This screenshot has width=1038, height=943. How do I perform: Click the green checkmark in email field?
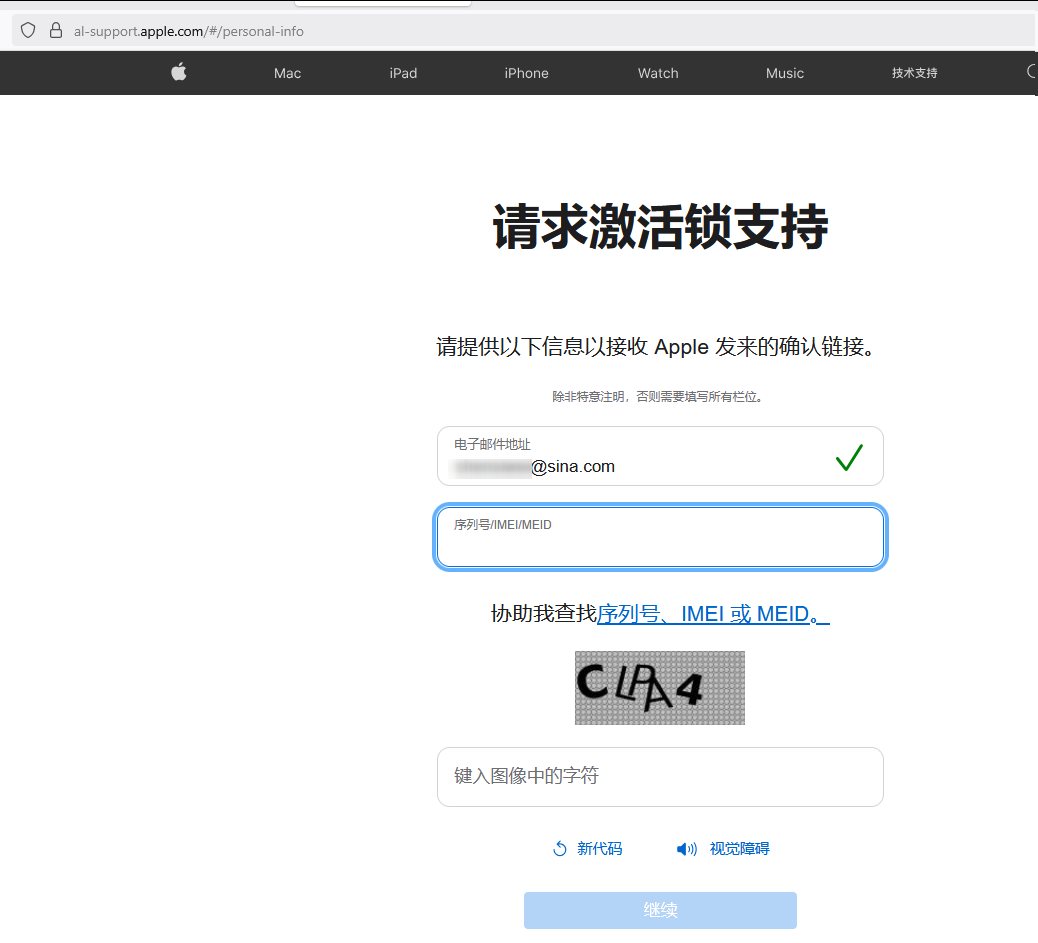pos(849,458)
